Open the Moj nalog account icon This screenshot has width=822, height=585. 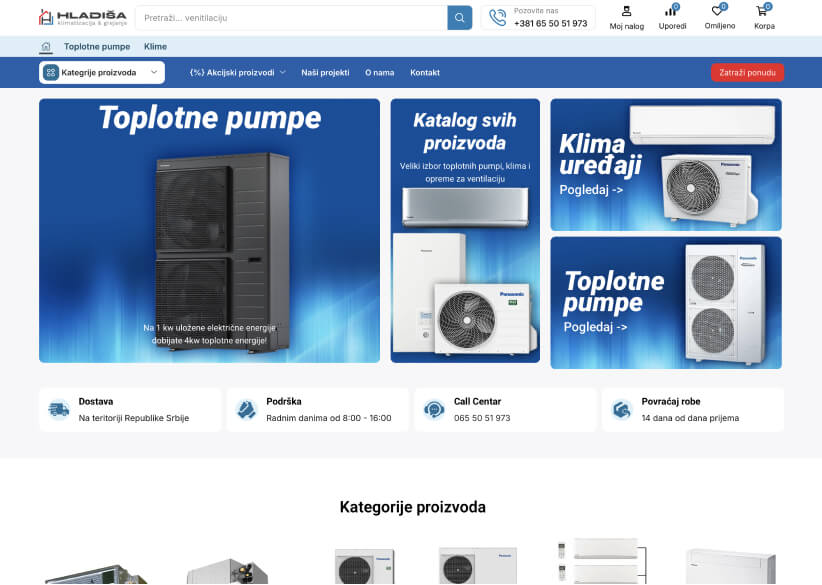(626, 13)
